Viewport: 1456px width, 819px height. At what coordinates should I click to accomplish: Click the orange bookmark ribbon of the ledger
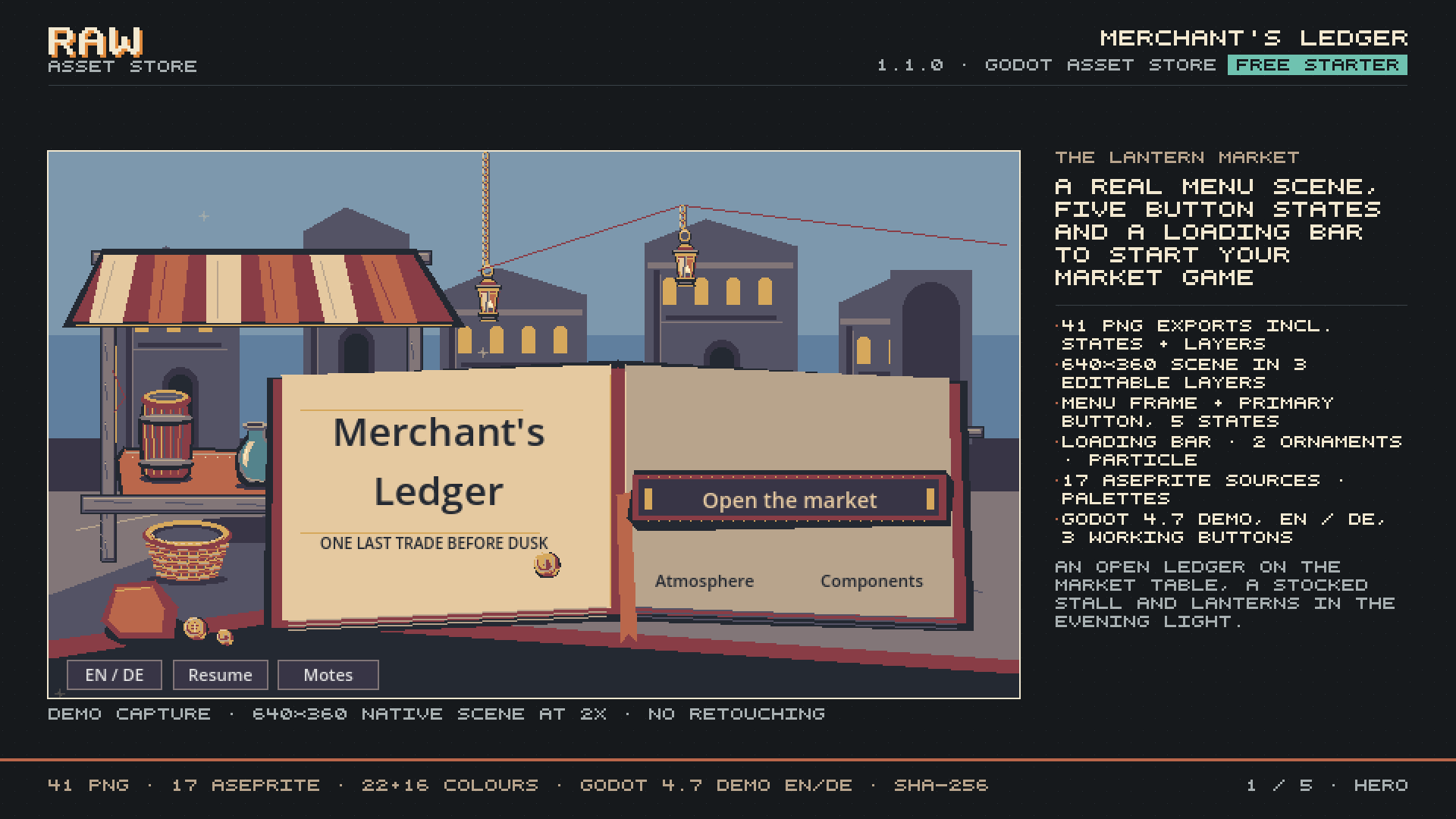(626, 567)
